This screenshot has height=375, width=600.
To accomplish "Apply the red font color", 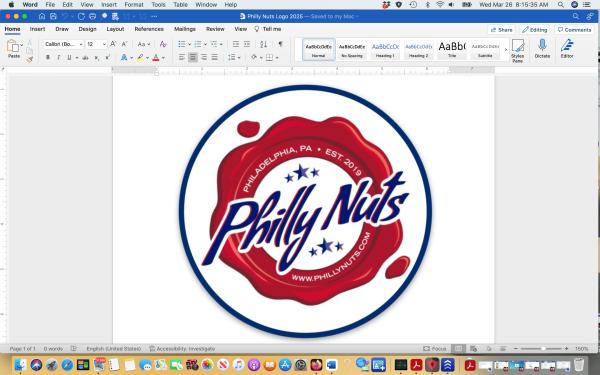I will coord(156,58).
